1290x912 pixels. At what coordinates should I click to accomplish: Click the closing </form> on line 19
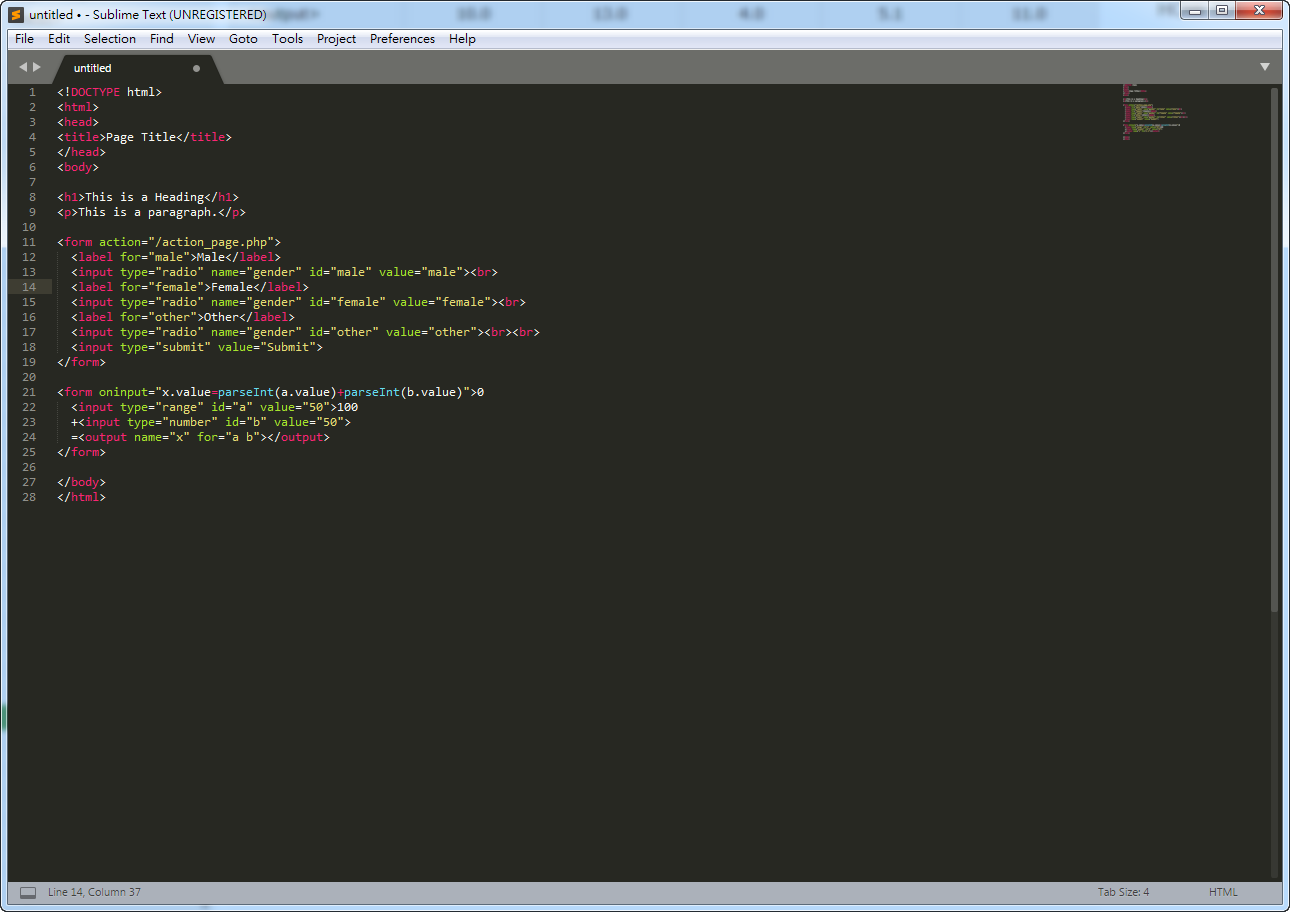click(x=81, y=362)
